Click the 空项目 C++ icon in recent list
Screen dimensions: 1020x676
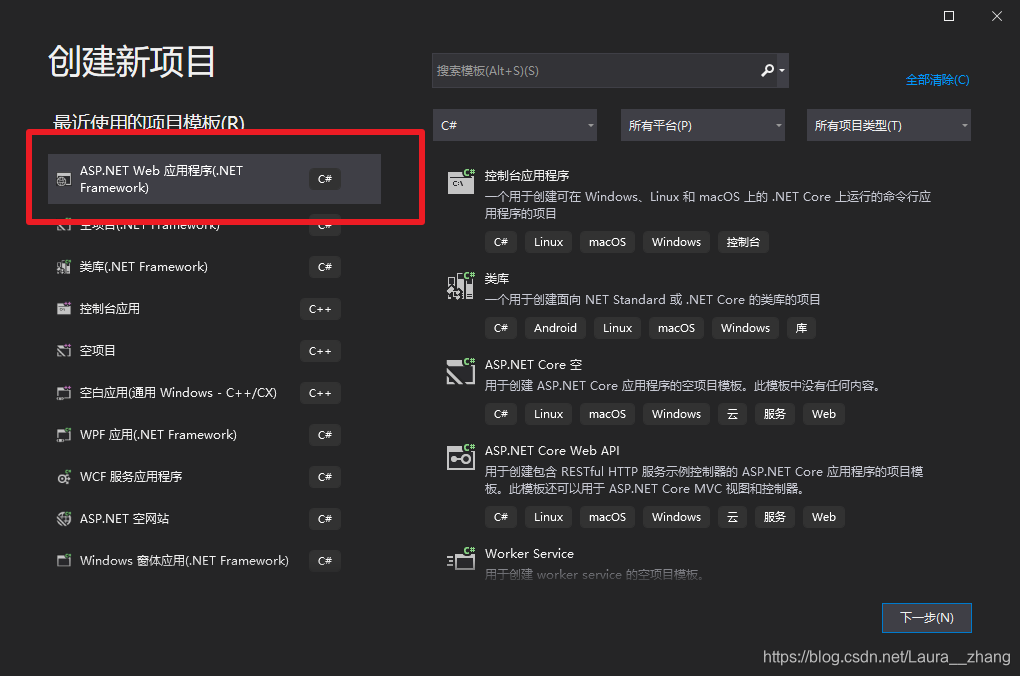click(x=64, y=351)
